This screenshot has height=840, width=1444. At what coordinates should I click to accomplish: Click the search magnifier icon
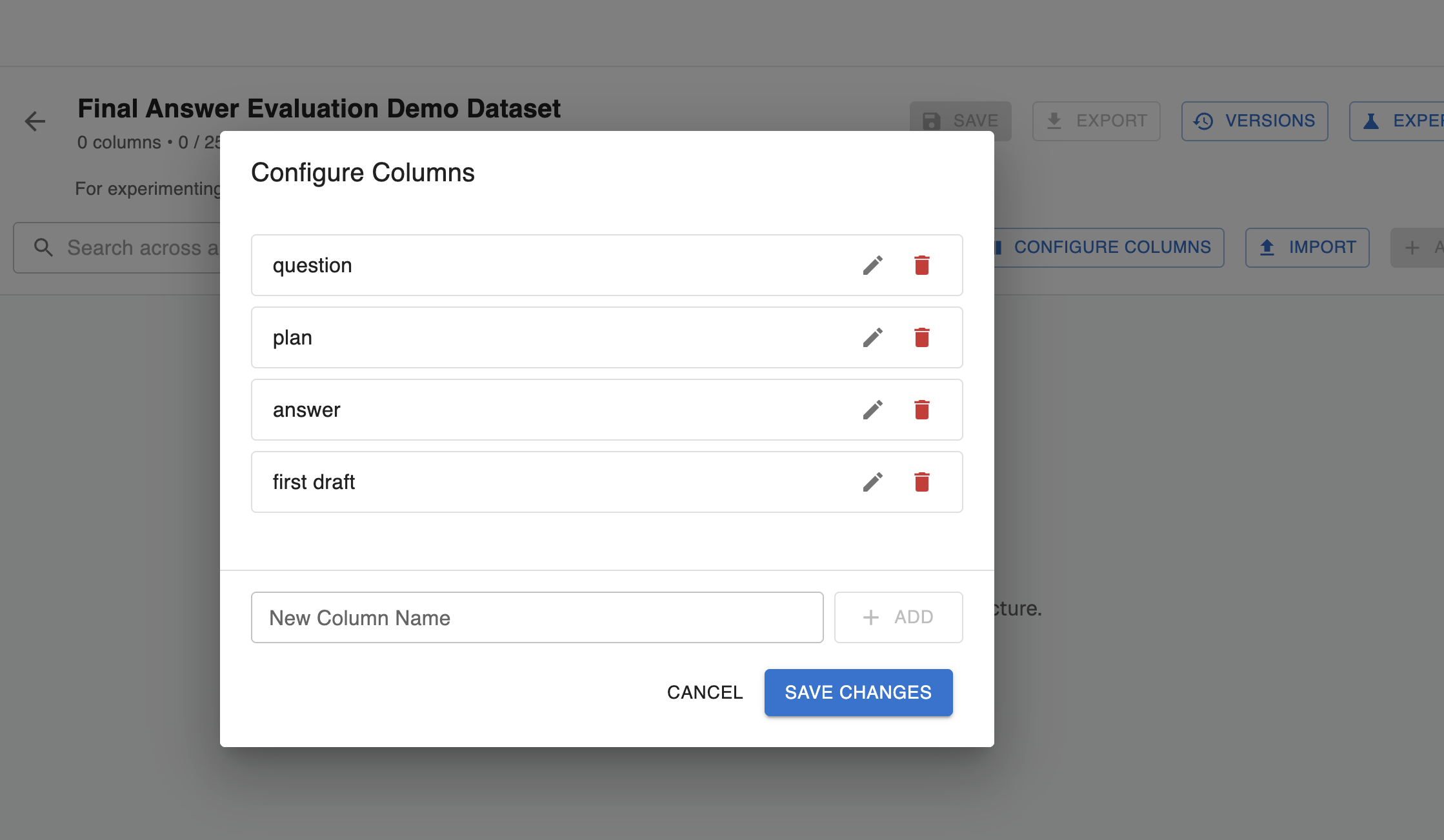pos(43,248)
